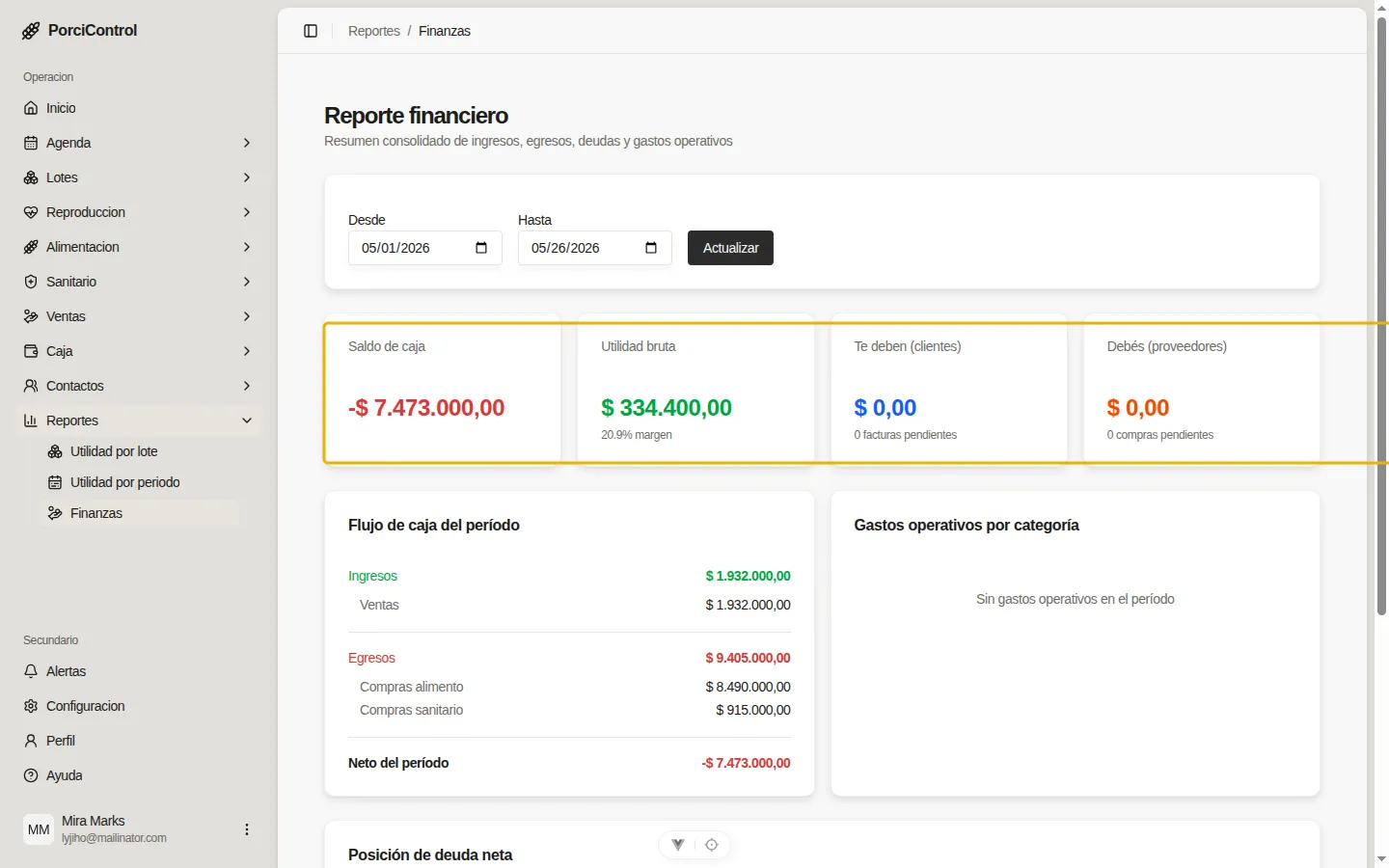Expand the Reproduccion menu chevron
Screen dimensions: 1389x868
(x=247, y=212)
